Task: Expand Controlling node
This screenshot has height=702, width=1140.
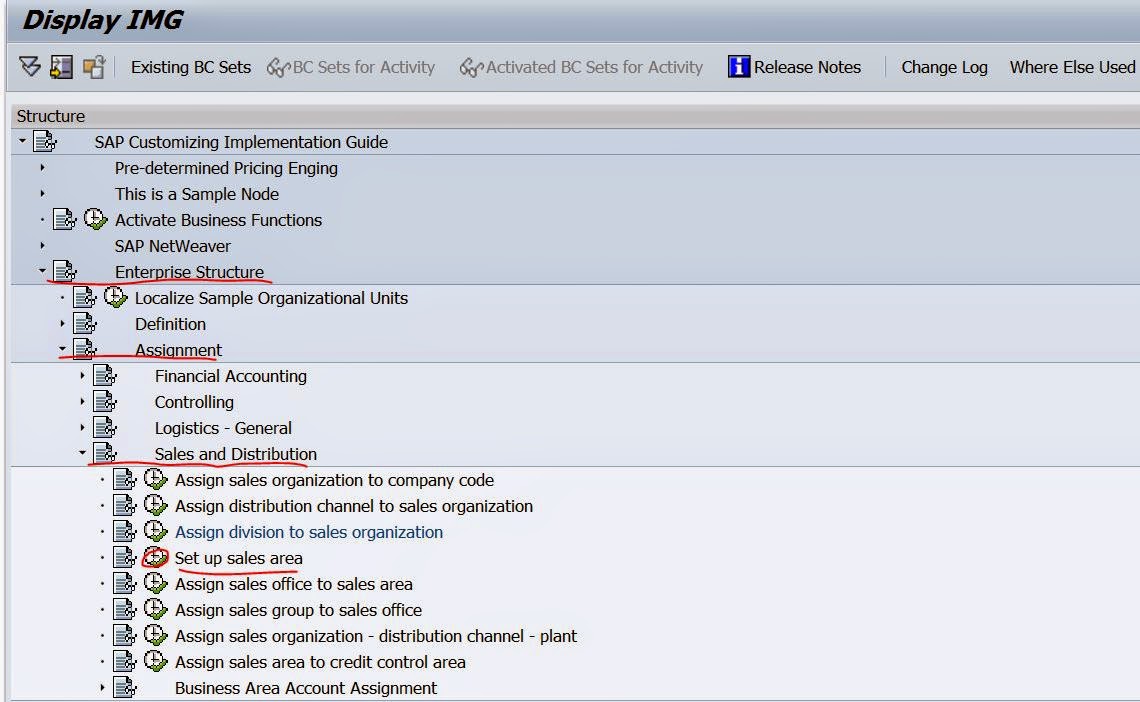Action: tap(82, 401)
